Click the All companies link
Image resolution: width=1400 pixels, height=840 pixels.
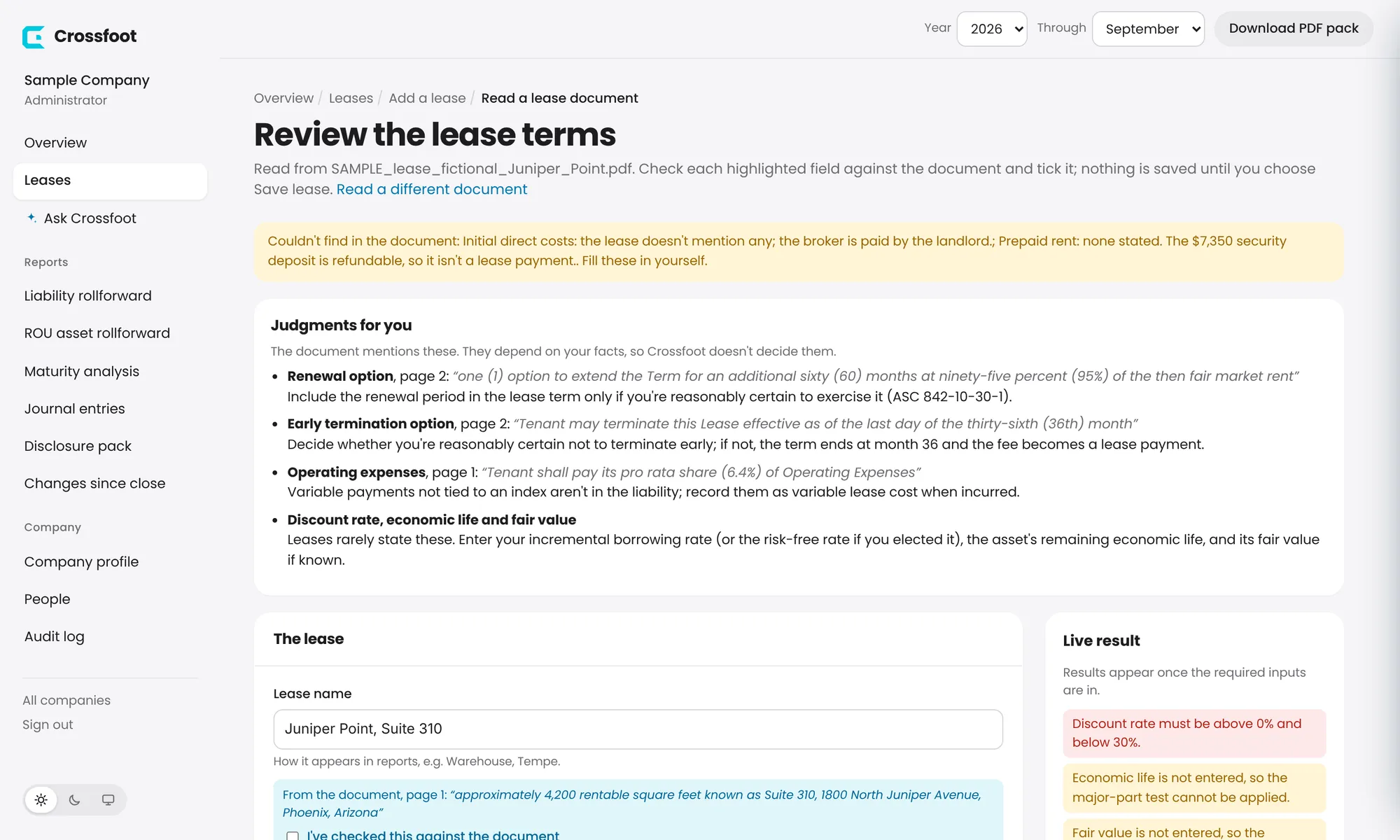[x=66, y=700]
